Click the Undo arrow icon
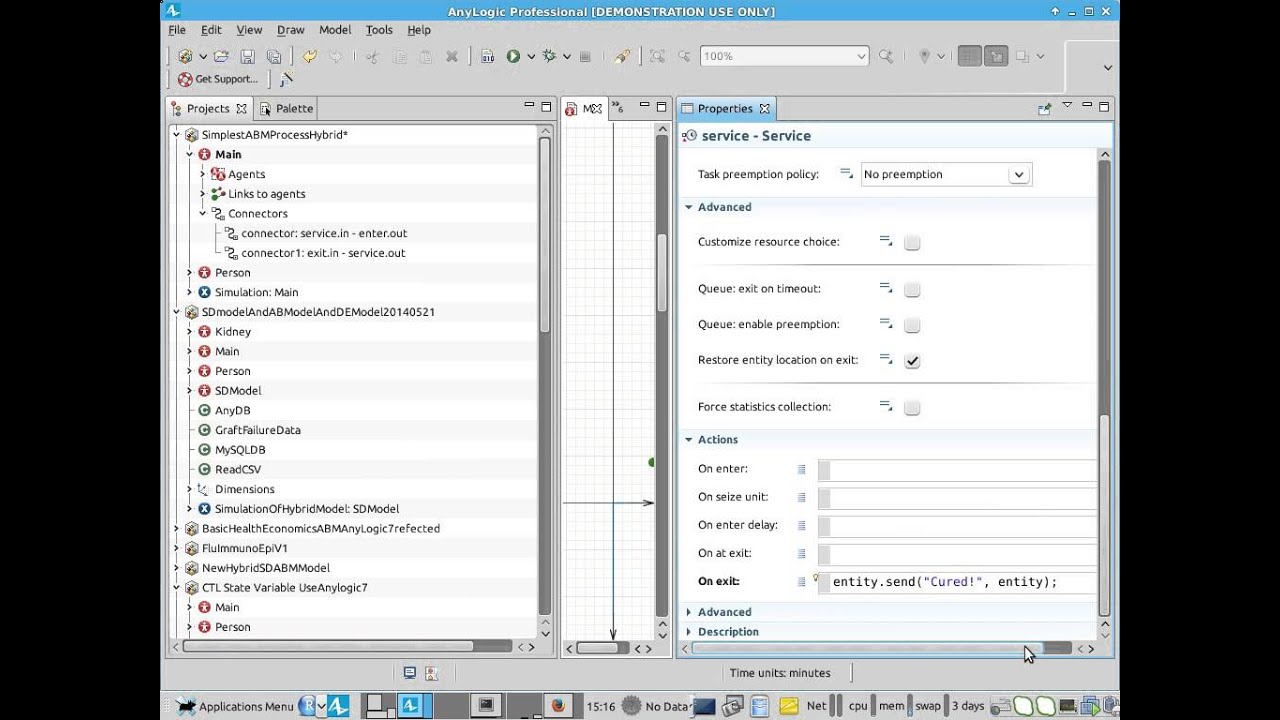Screen dimensions: 1280x720 (x=309, y=57)
